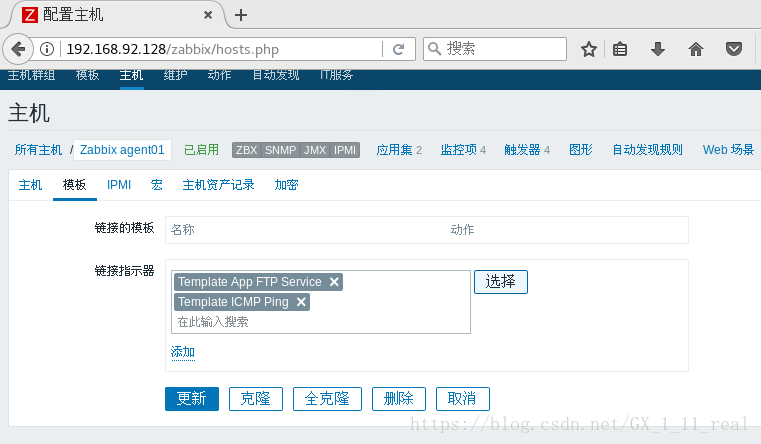Open 图形 link
Screen dimensions: 761x444
[581, 150]
